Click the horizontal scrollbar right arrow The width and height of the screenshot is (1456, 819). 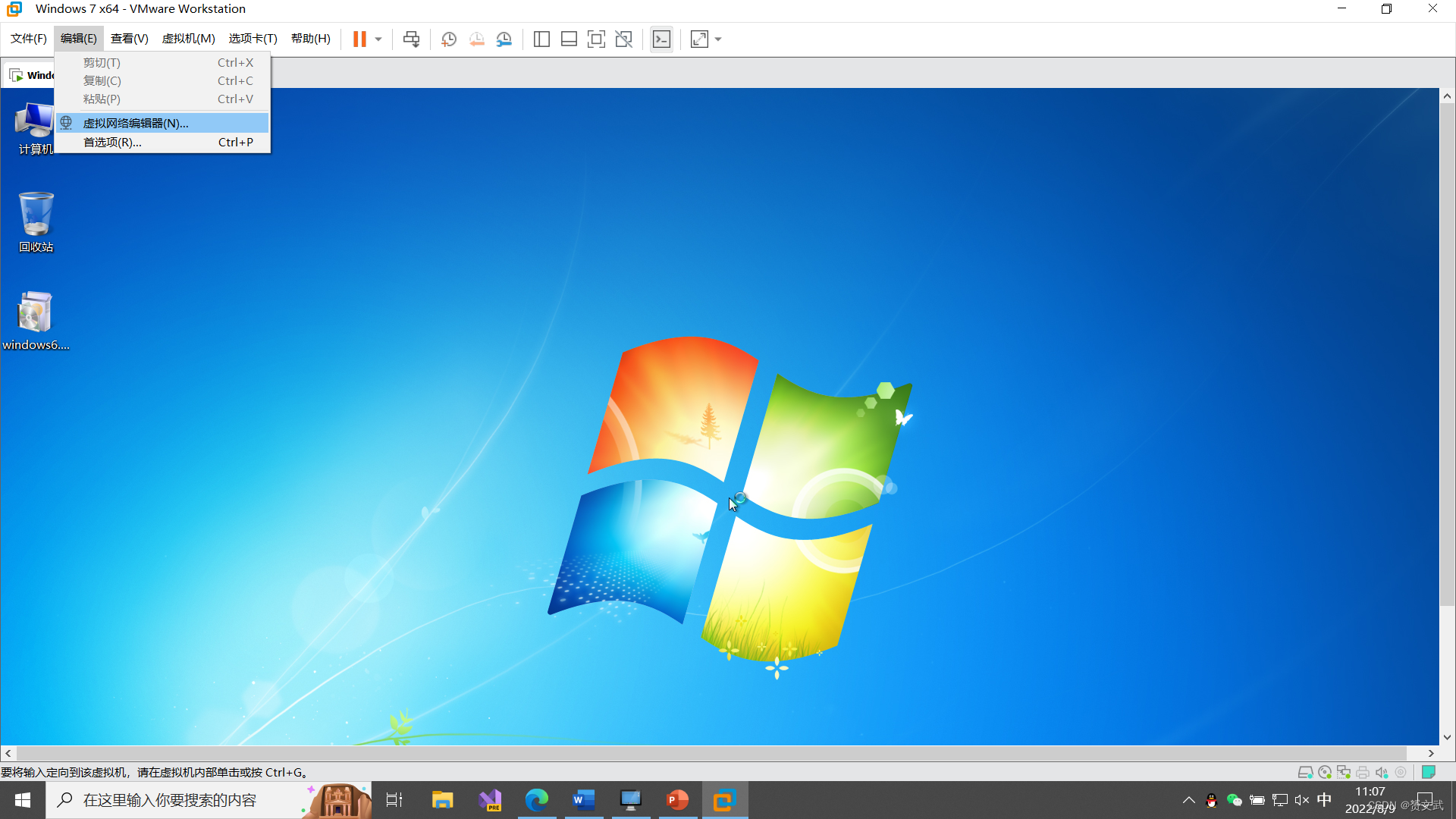pos(1431,753)
